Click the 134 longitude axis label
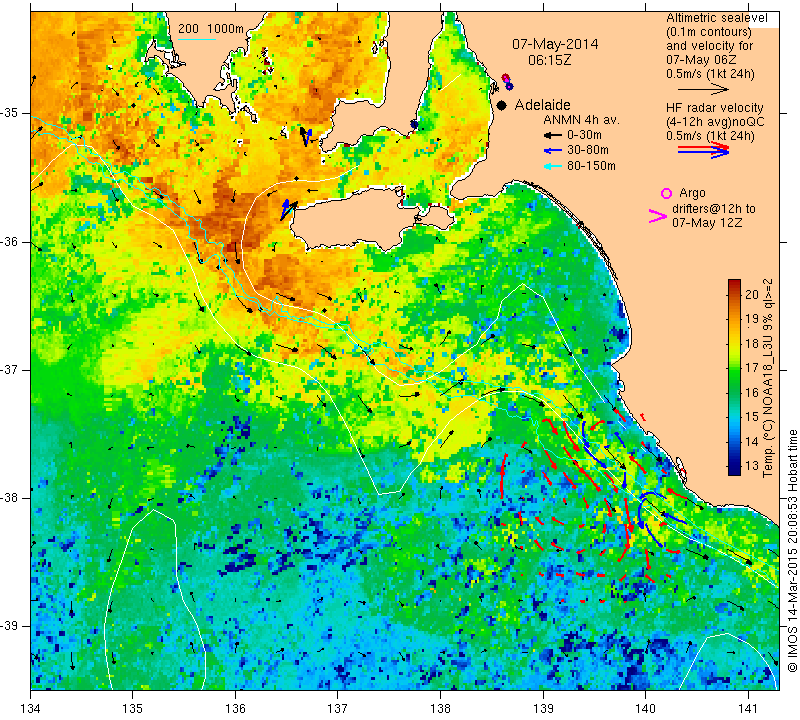The image size is (800, 720). click(31, 709)
